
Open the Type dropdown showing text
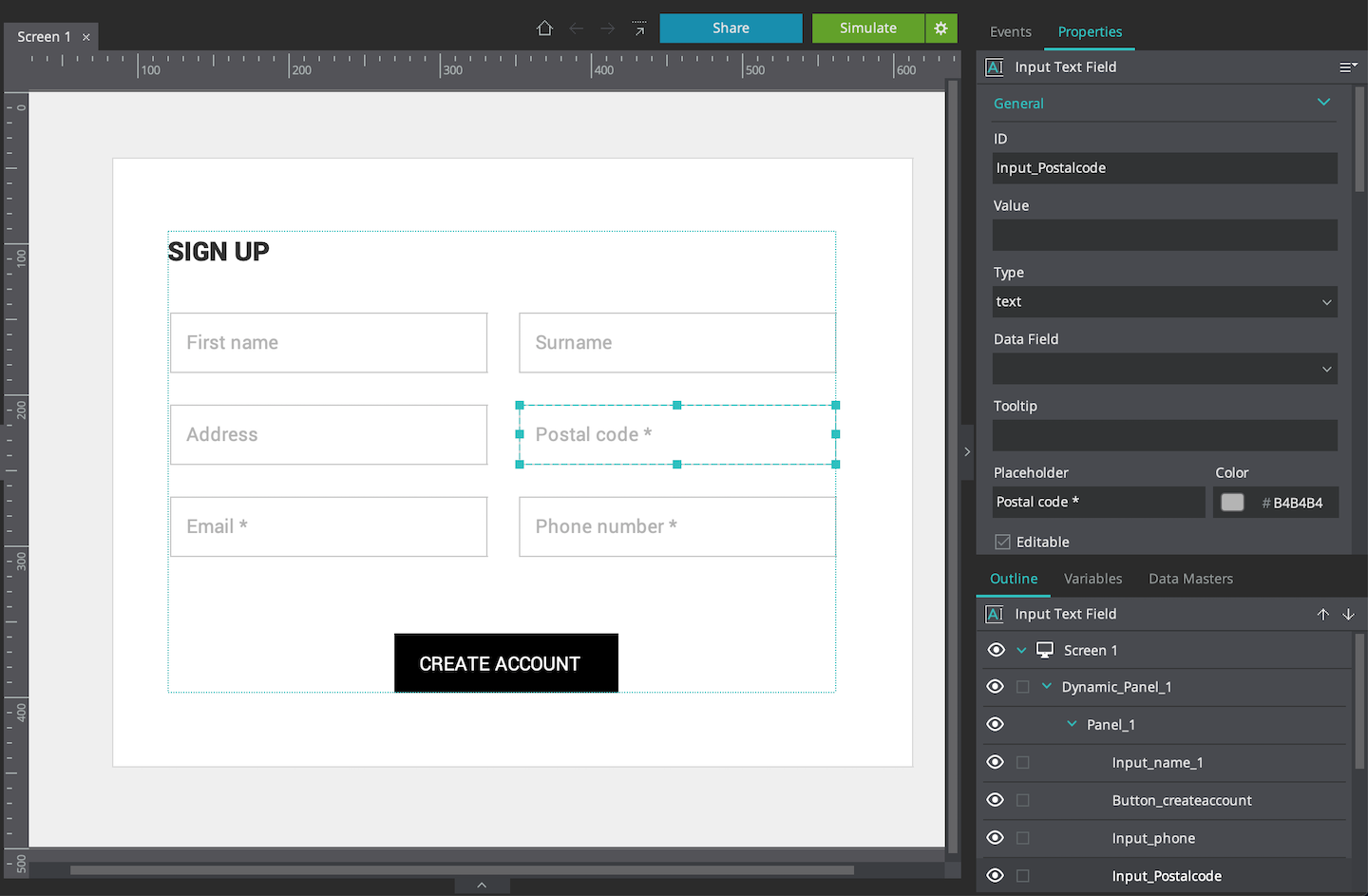pyautogui.click(x=1164, y=301)
